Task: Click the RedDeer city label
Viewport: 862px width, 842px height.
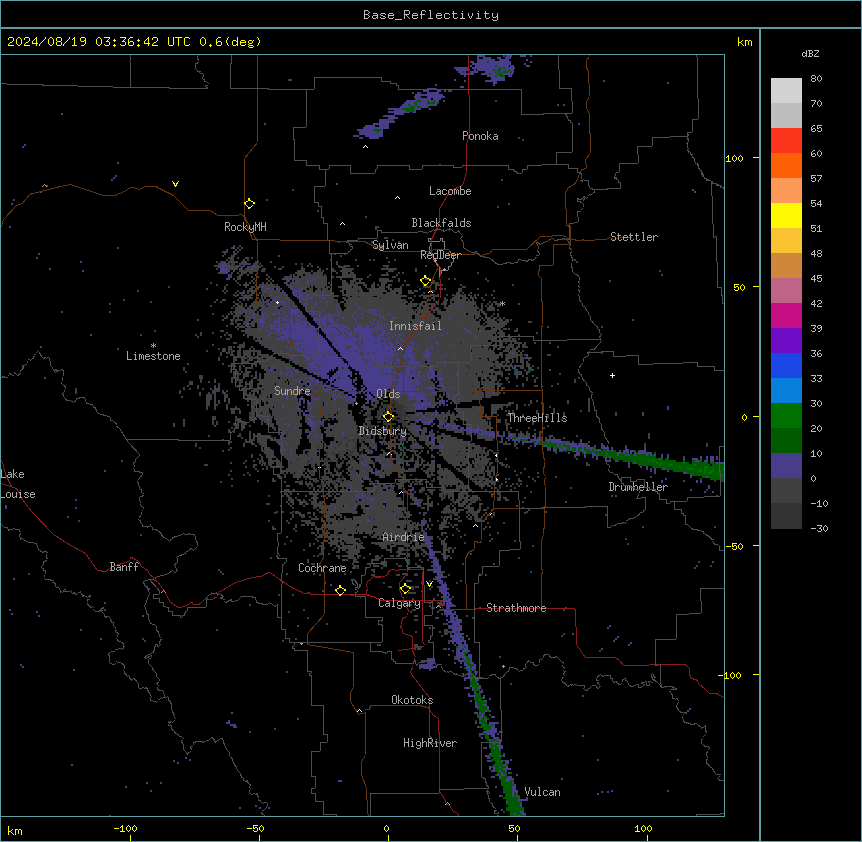Action: tap(440, 255)
